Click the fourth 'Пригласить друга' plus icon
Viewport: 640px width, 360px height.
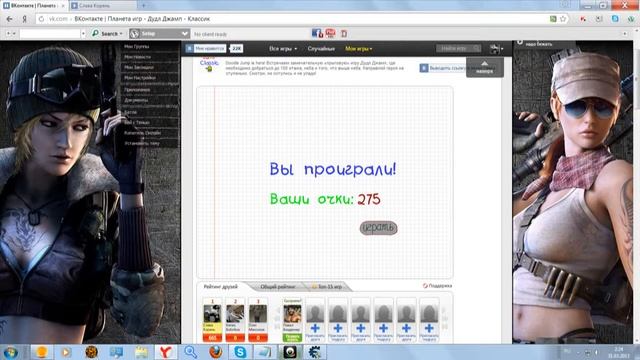384,328
